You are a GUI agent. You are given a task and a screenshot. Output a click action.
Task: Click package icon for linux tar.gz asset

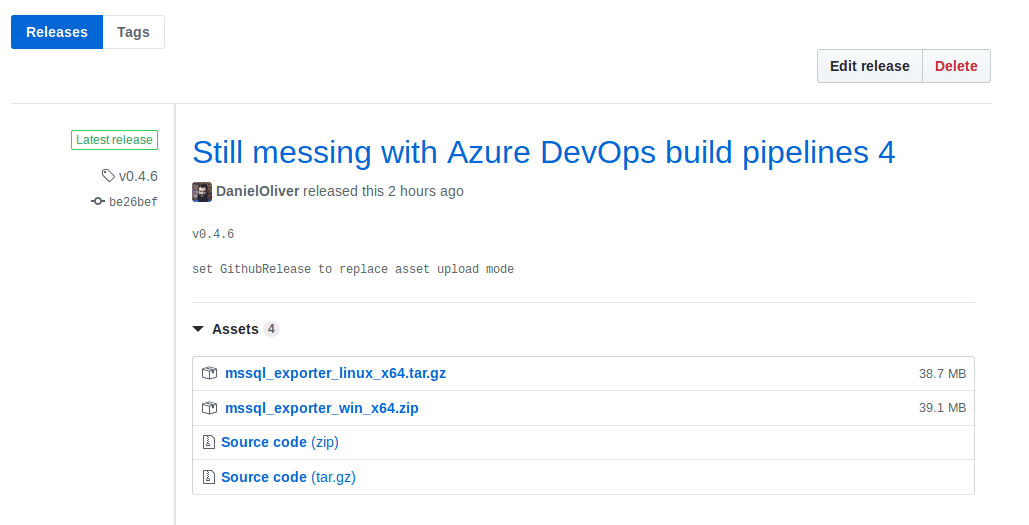[x=209, y=373]
